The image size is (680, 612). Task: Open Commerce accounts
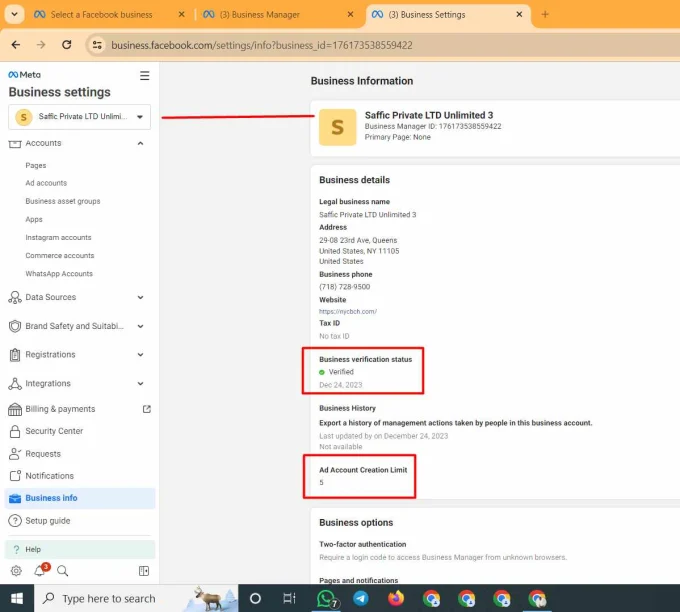59,255
